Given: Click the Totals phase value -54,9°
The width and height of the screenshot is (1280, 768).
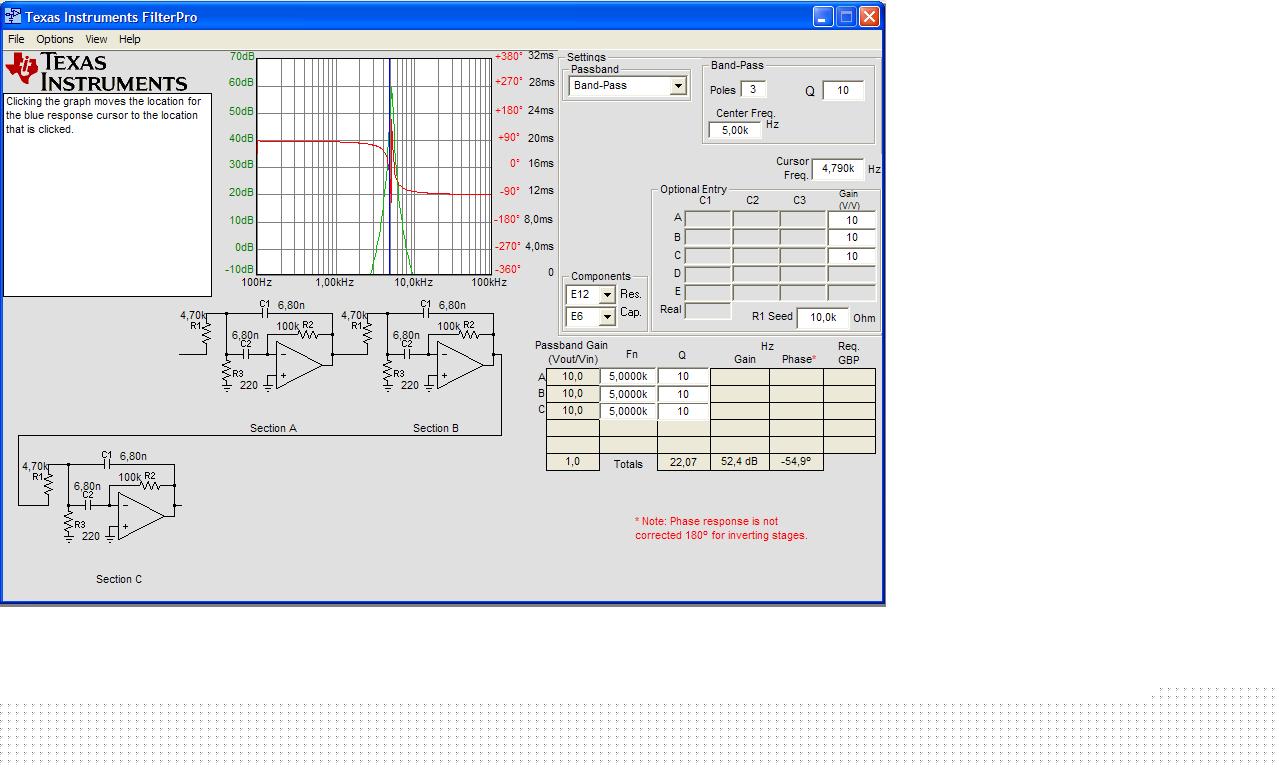Looking at the screenshot, I should [x=797, y=462].
